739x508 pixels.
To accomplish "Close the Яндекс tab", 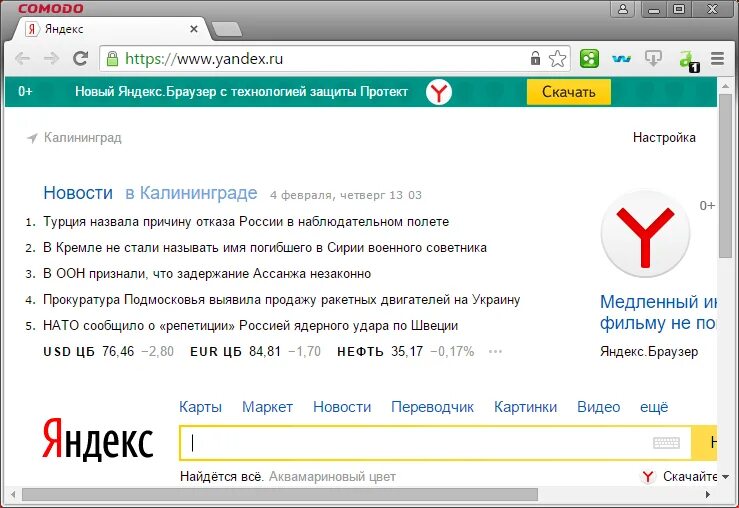I will click(x=194, y=29).
